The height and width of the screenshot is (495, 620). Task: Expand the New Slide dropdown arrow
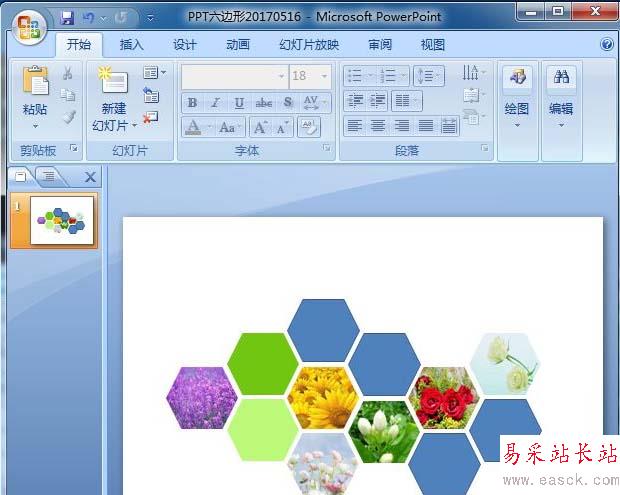[134, 126]
